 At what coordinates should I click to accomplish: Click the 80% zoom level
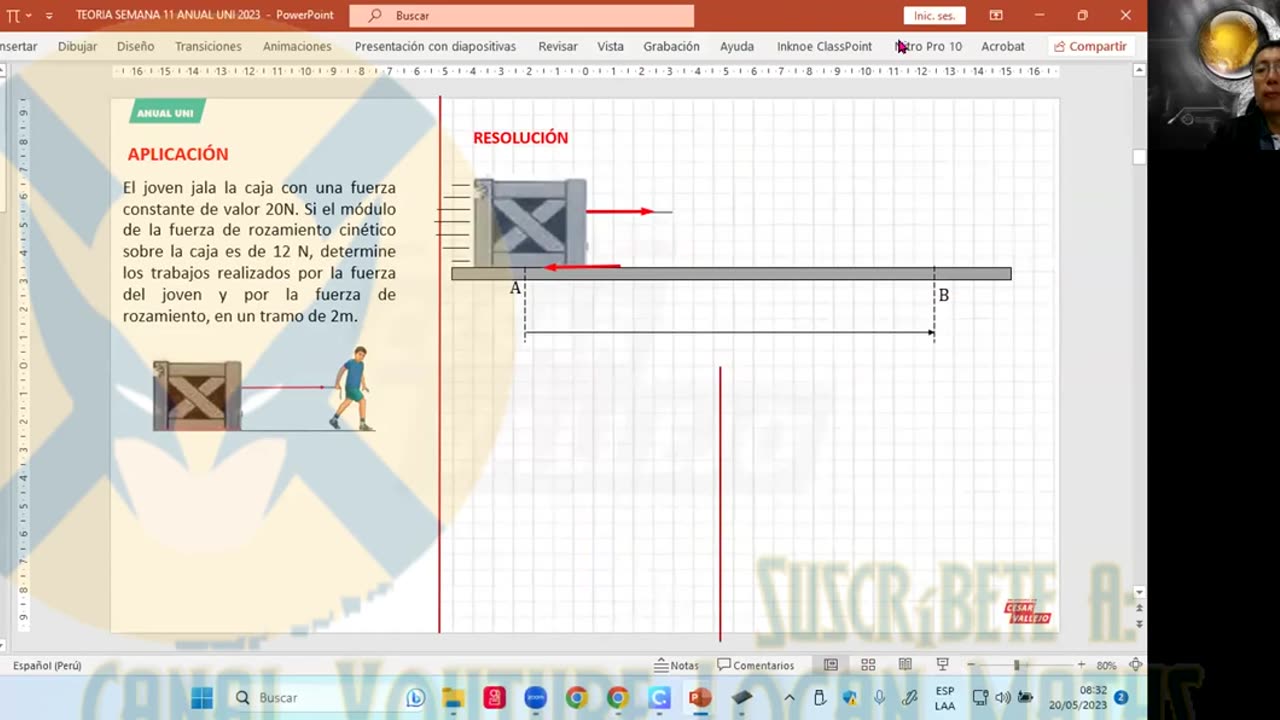tap(1106, 665)
